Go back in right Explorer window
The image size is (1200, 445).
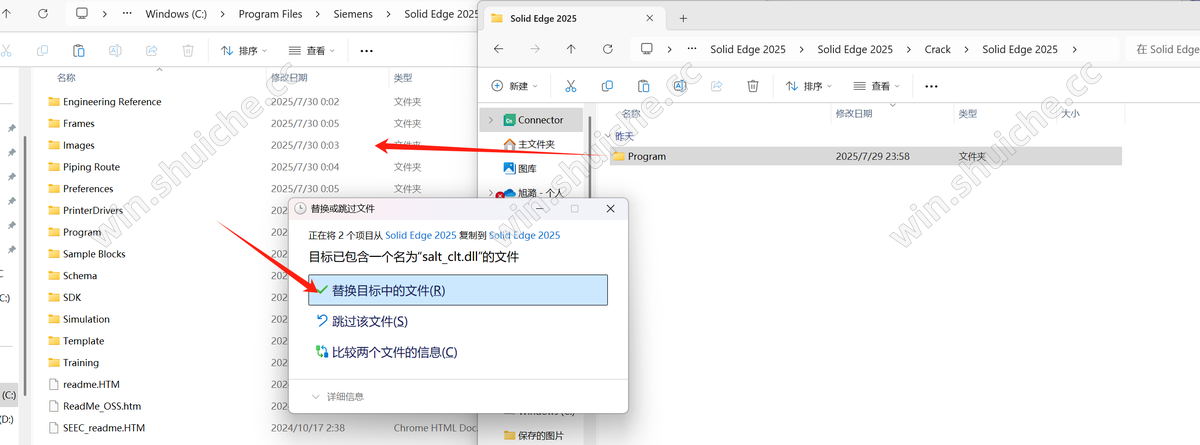(x=498, y=49)
